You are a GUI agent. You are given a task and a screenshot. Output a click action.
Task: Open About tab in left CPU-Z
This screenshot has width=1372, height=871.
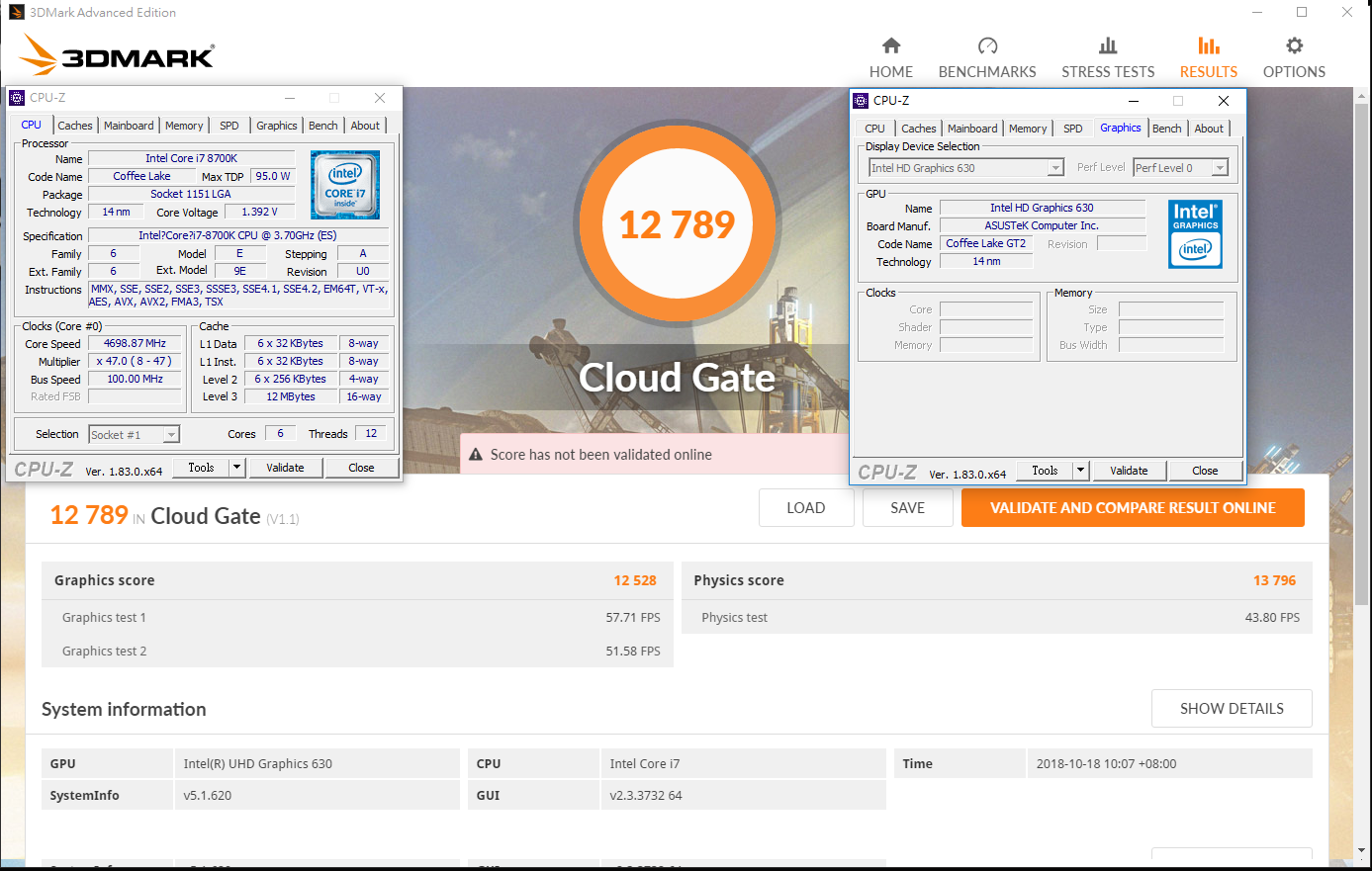[365, 126]
